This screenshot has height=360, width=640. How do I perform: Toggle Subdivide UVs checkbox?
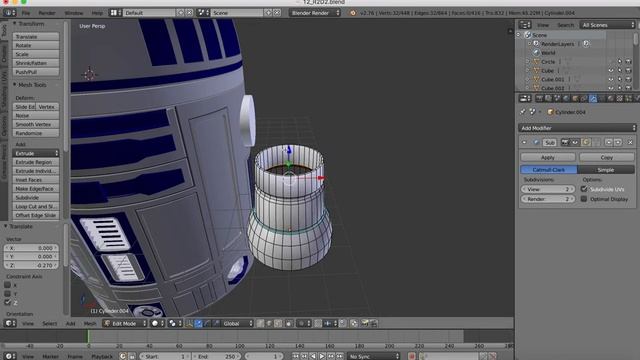584,189
